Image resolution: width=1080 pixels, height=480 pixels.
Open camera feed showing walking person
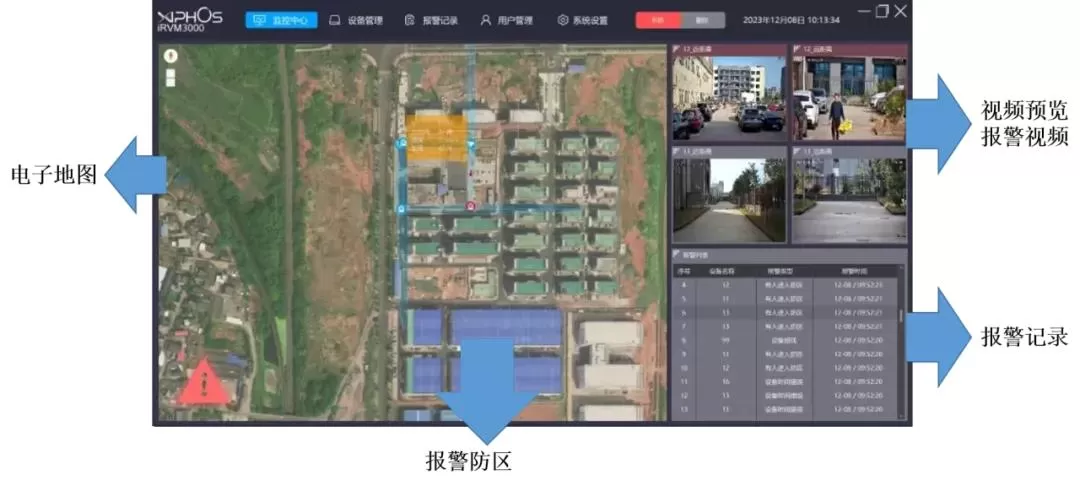pos(849,97)
